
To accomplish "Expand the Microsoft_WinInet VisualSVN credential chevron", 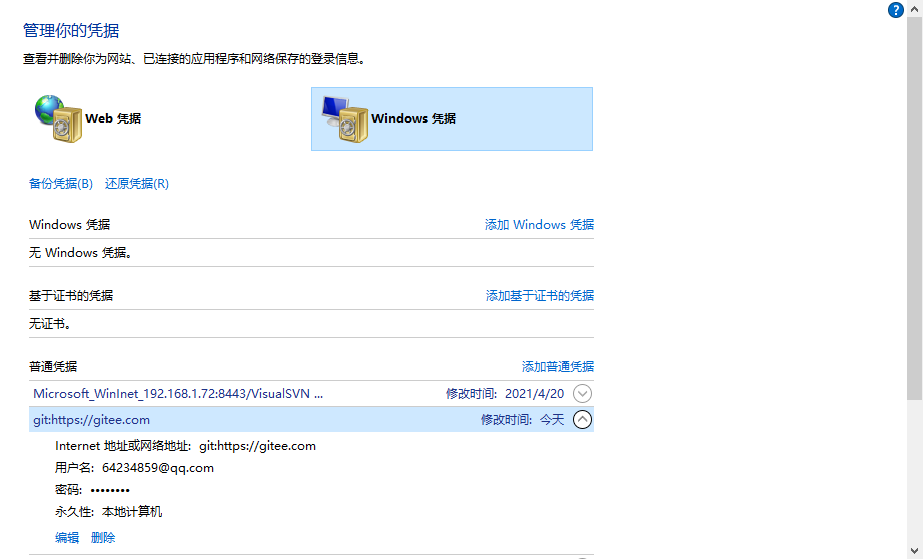I will tap(582, 394).
